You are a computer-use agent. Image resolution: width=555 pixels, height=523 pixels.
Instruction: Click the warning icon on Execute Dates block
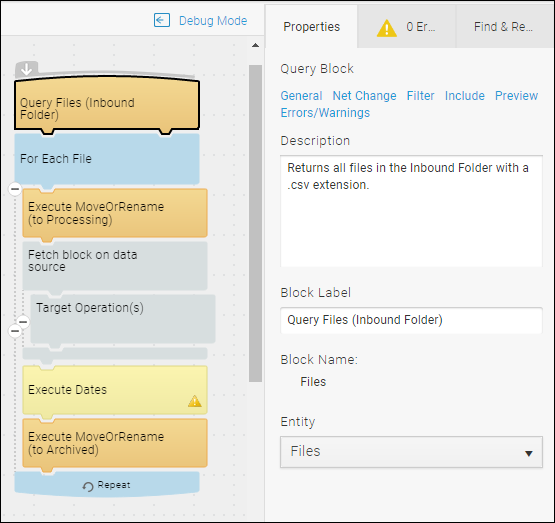coord(195,401)
